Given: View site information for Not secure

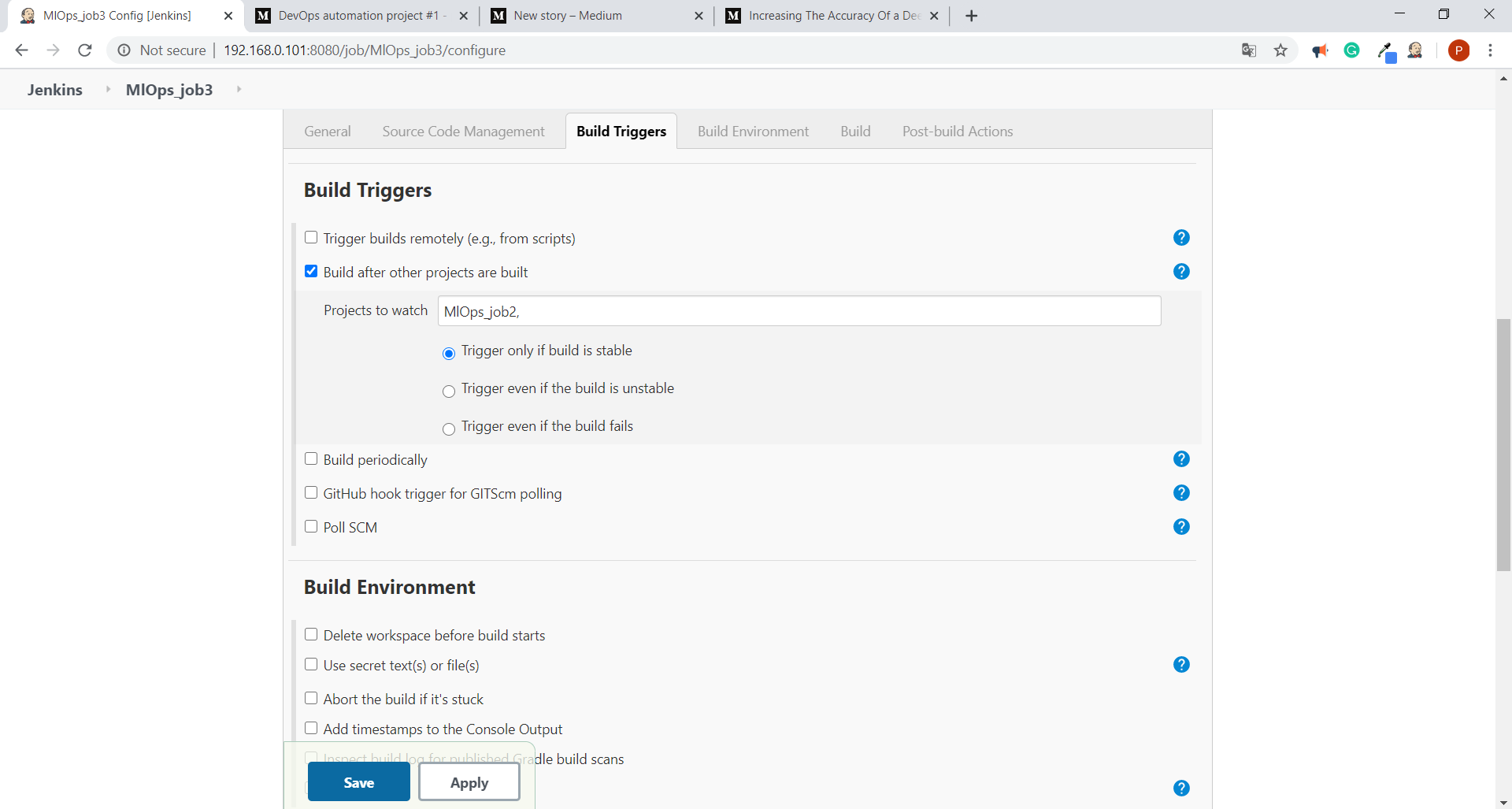Looking at the screenshot, I should pyautogui.click(x=161, y=50).
